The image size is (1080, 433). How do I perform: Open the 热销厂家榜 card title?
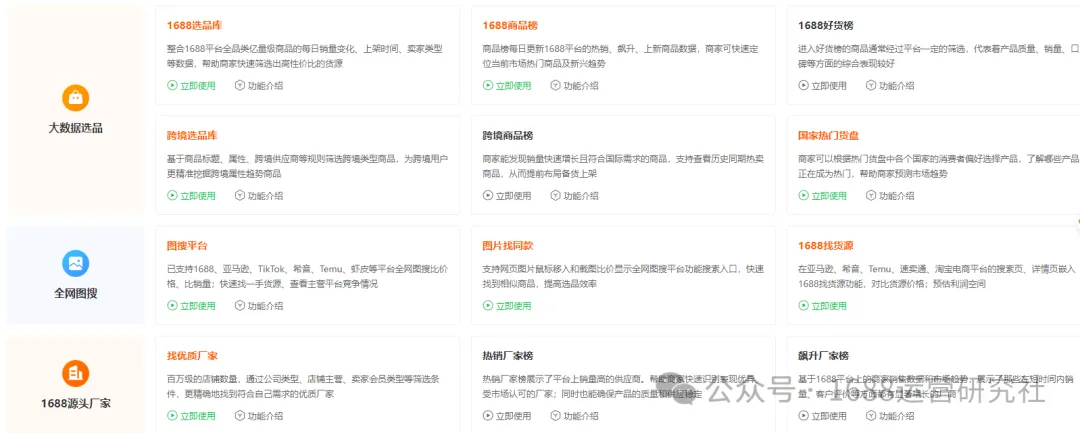pyautogui.click(x=508, y=356)
